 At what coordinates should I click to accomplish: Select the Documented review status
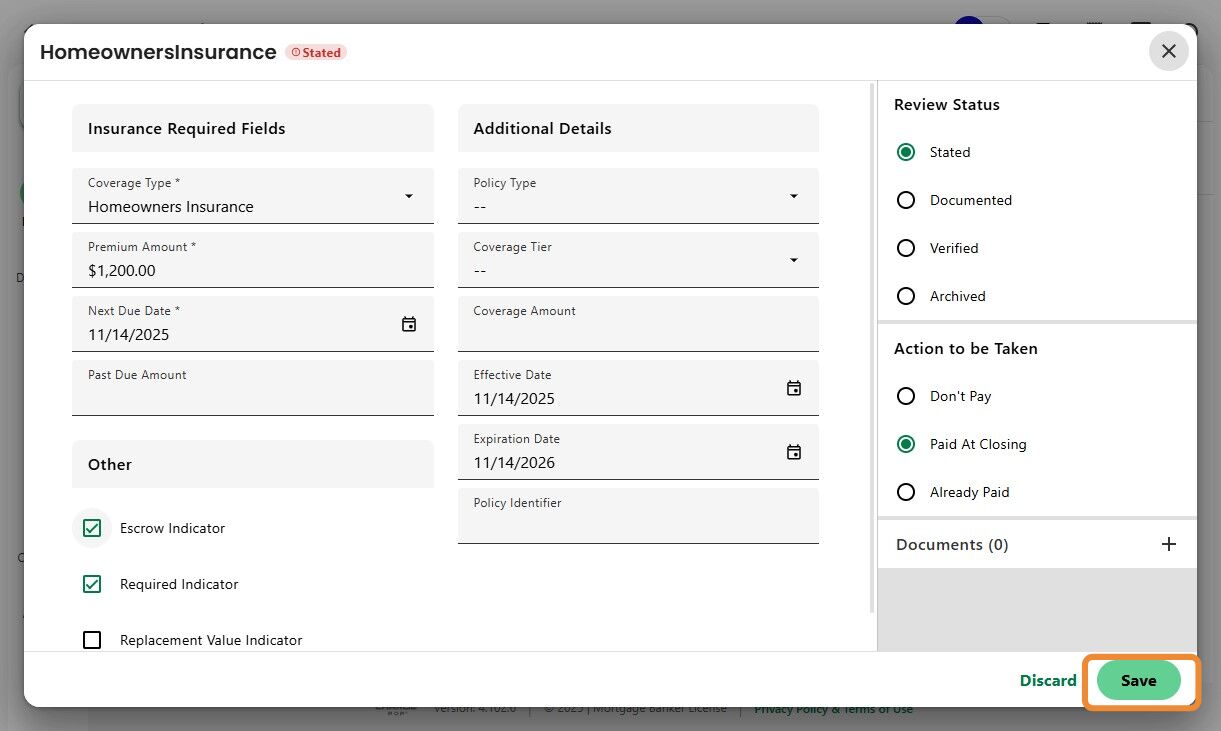coord(906,200)
